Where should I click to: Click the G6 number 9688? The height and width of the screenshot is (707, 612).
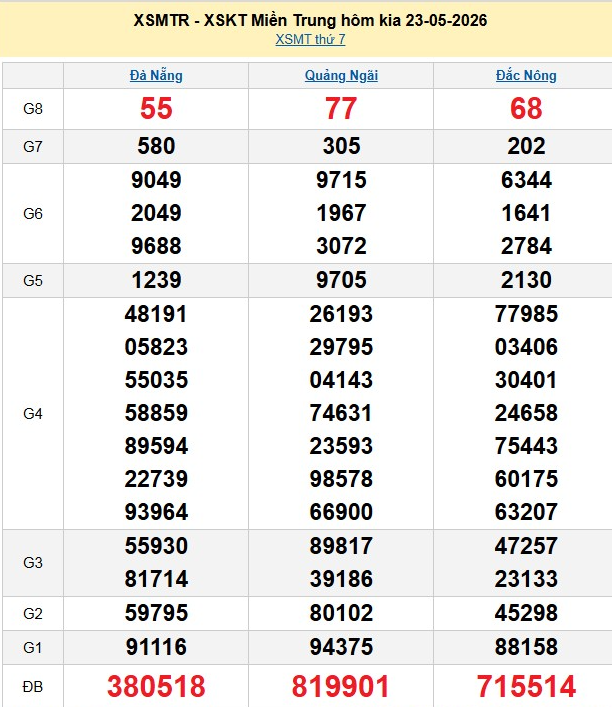click(156, 246)
